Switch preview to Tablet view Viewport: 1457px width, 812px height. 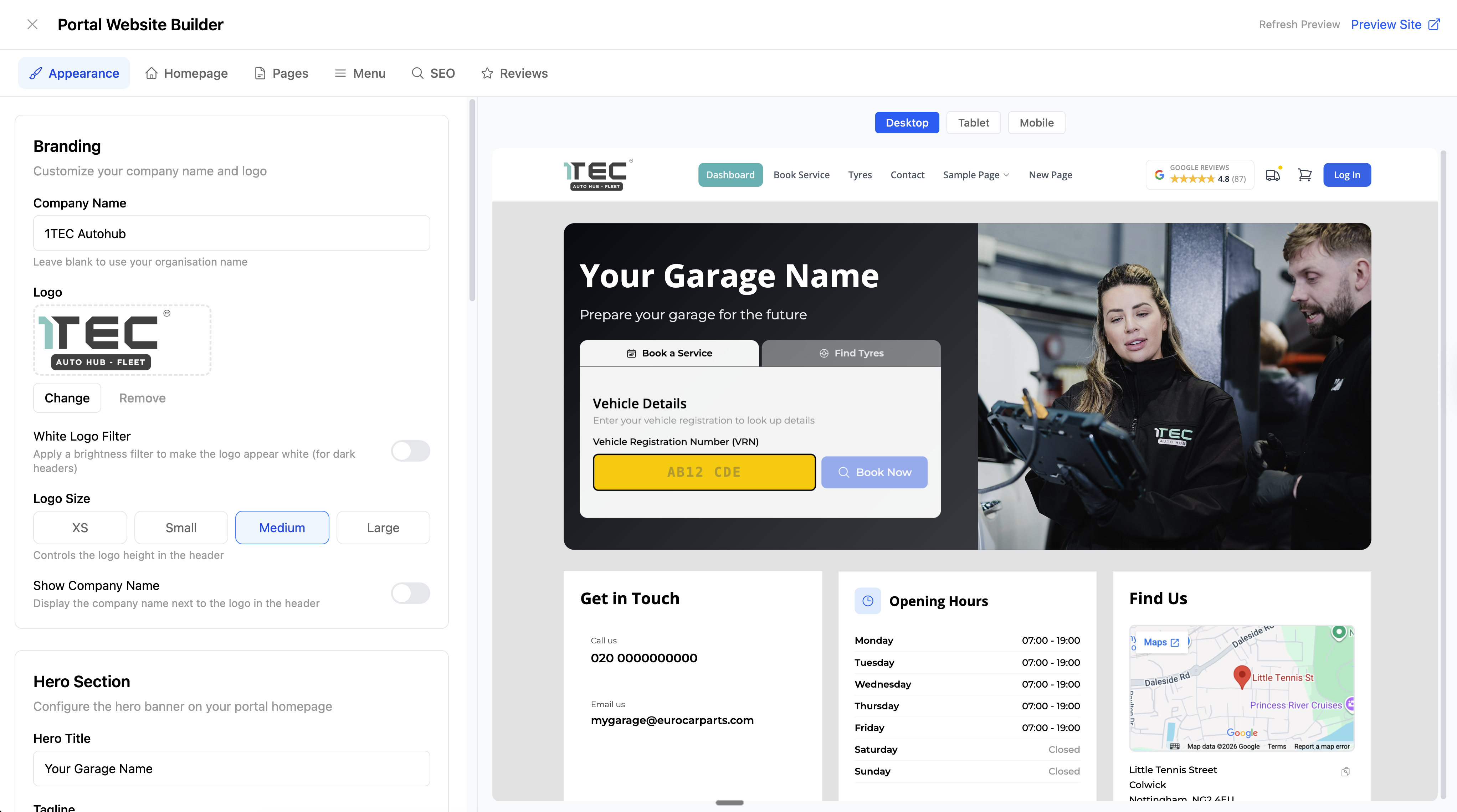point(973,122)
